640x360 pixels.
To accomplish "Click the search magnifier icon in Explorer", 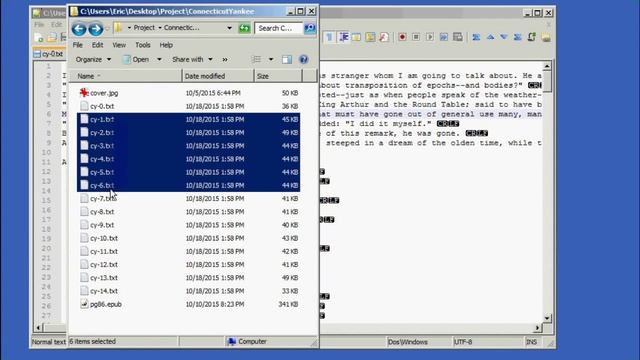I will click(310, 28).
